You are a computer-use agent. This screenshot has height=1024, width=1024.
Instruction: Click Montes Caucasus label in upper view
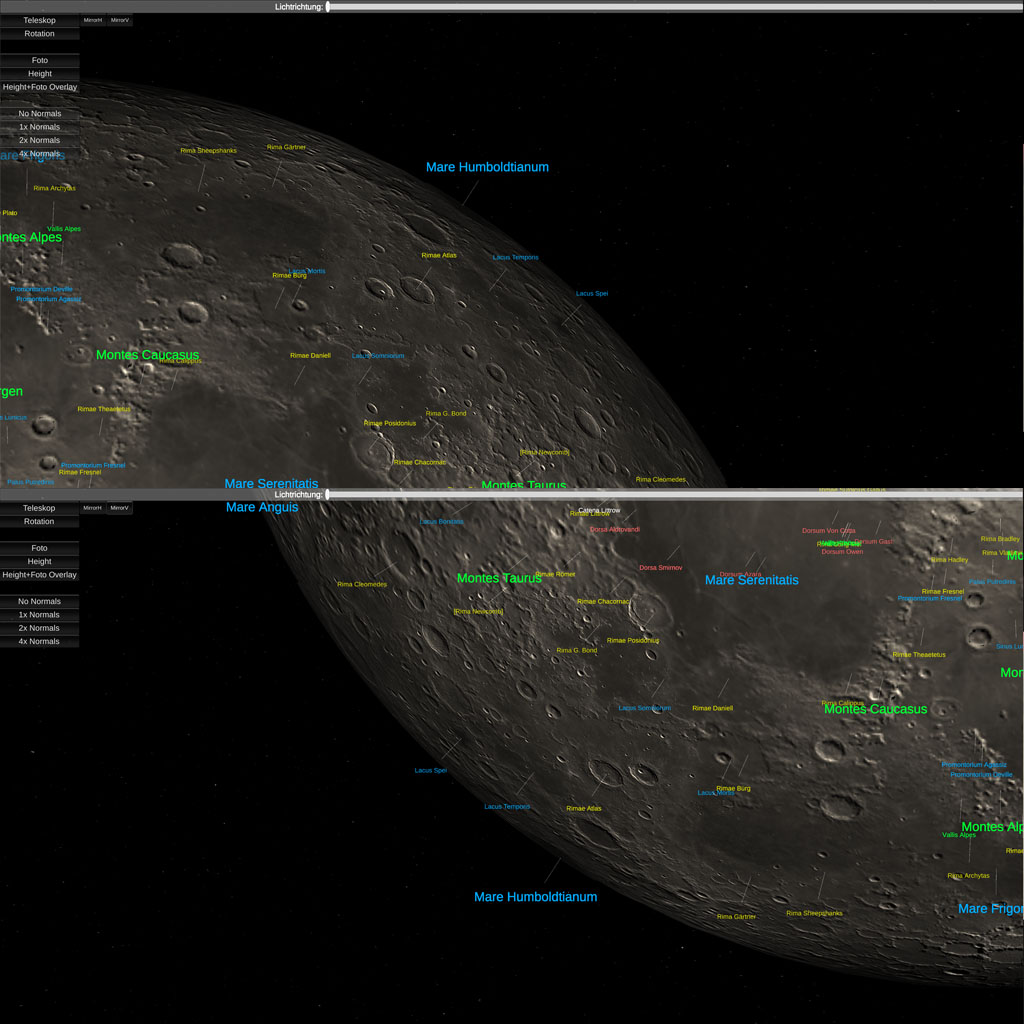click(x=148, y=355)
